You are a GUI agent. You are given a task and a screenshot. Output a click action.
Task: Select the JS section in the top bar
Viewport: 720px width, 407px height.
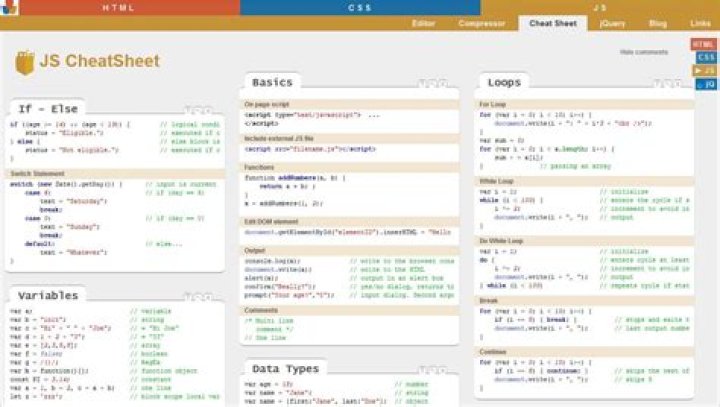(600, 8)
